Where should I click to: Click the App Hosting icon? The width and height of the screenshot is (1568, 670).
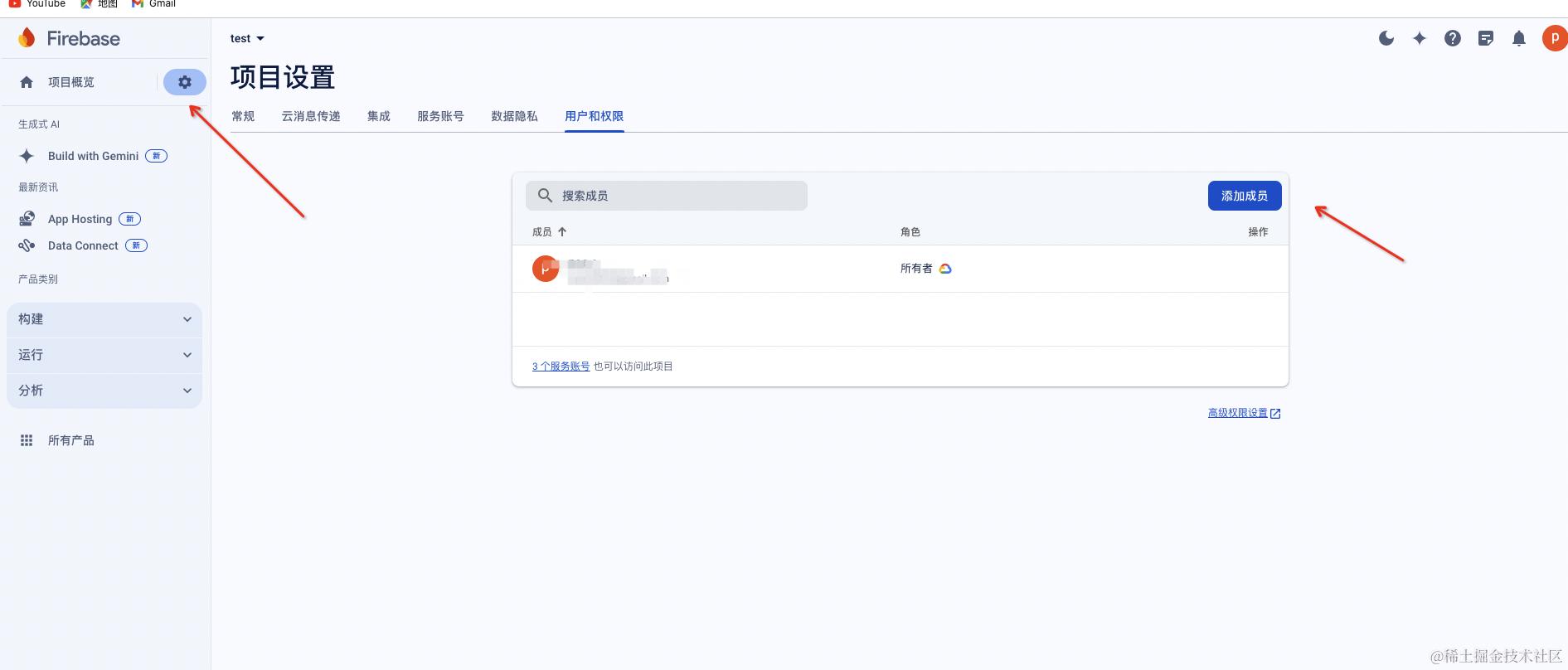tap(27, 219)
